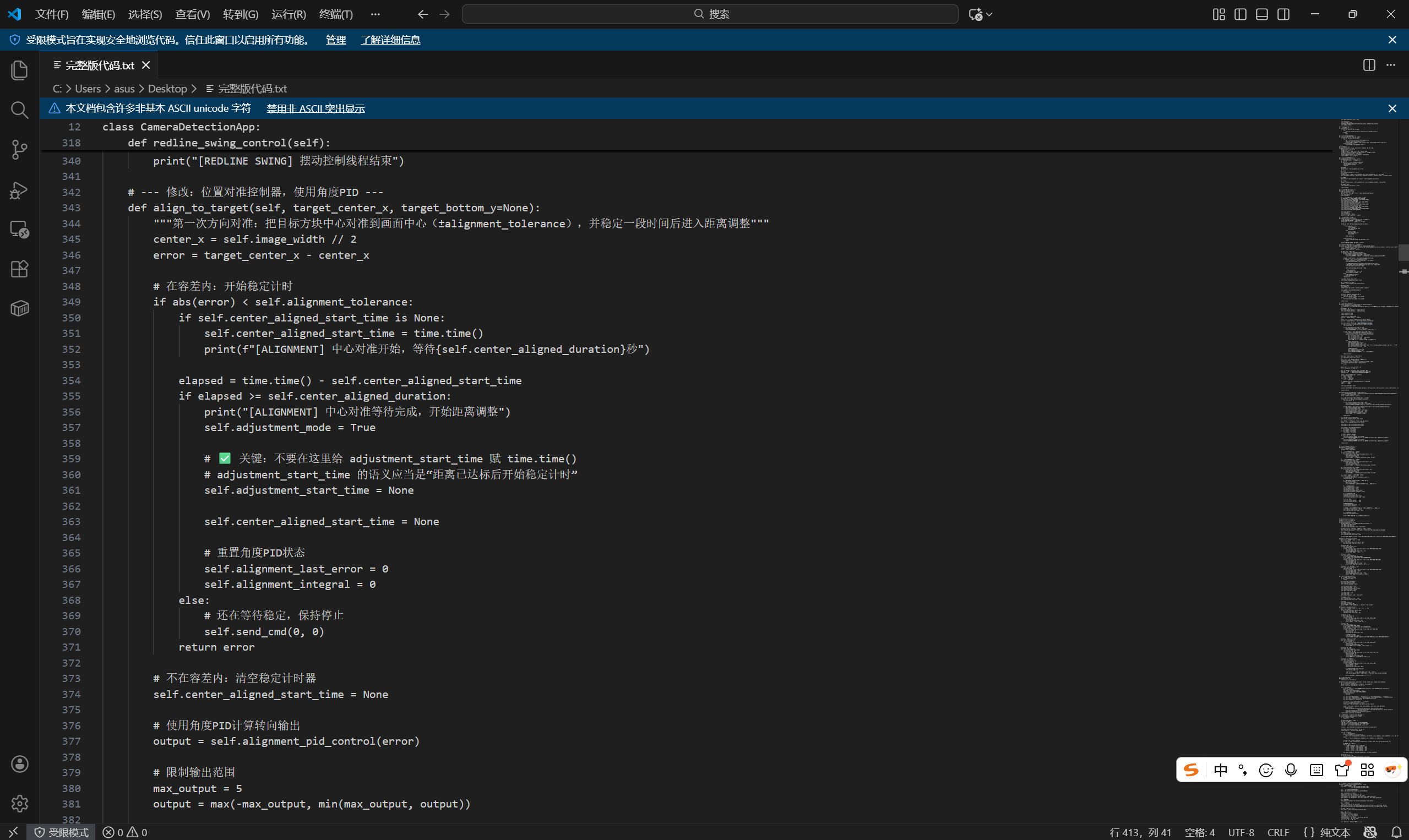1409x840 pixels.
Task: Open the Manage gear icon
Action: tap(19, 803)
